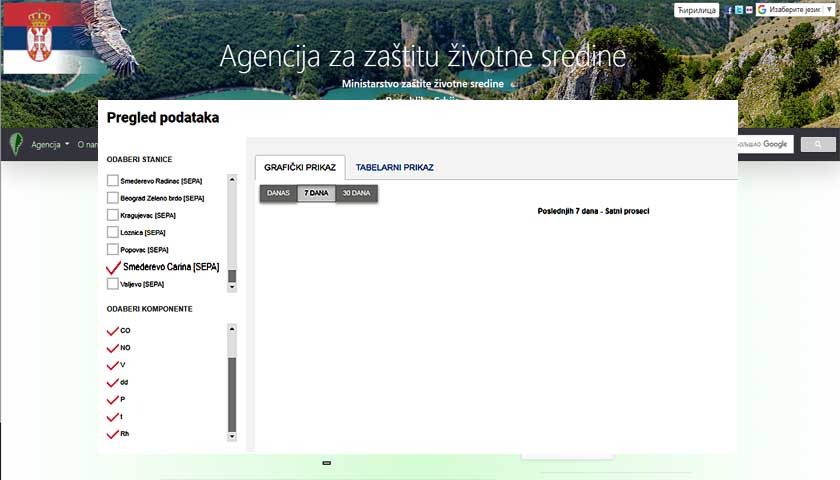The width and height of the screenshot is (840, 480).
Task: Check the Popovac [SEPA] station
Action: (112, 249)
